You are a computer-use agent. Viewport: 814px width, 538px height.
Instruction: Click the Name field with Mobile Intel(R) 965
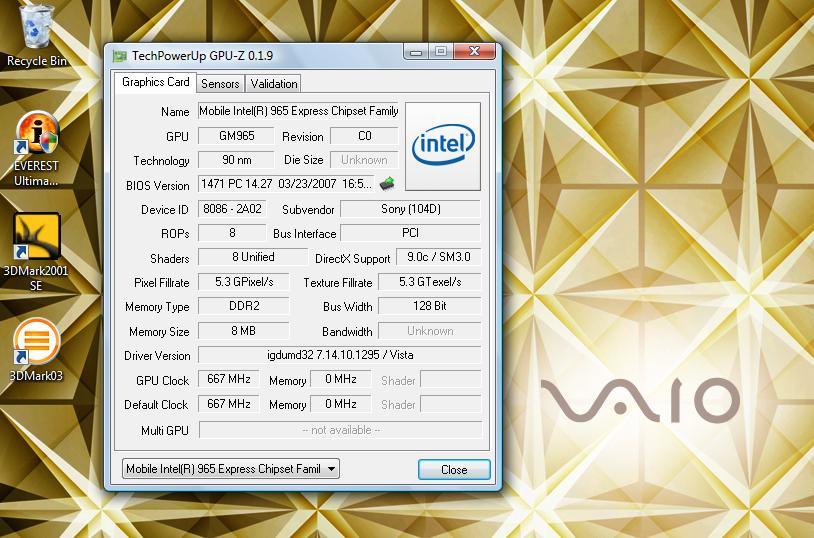click(298, 111)
